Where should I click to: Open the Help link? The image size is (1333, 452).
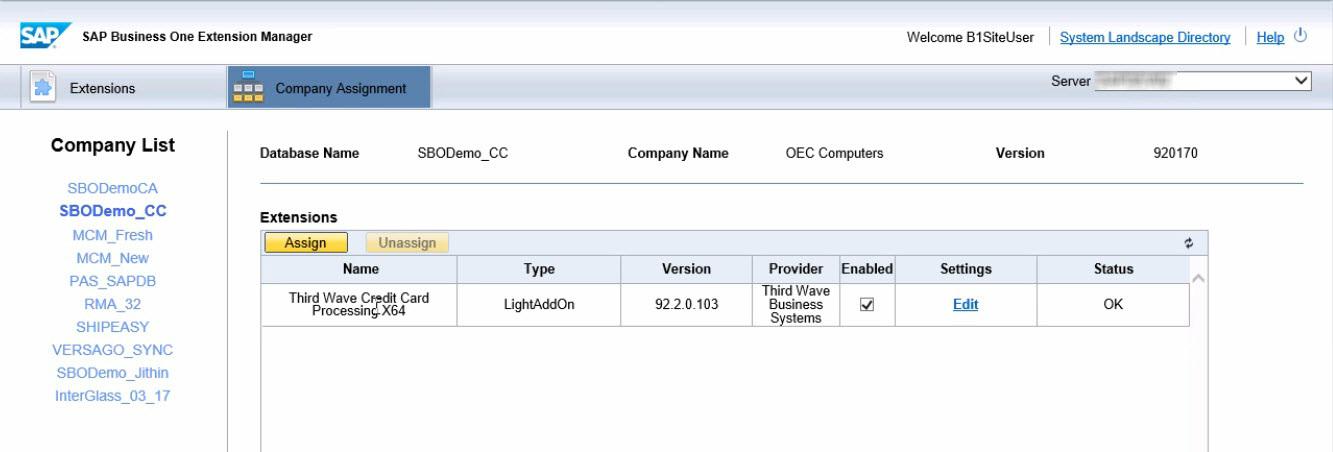tap(1270, 37)
